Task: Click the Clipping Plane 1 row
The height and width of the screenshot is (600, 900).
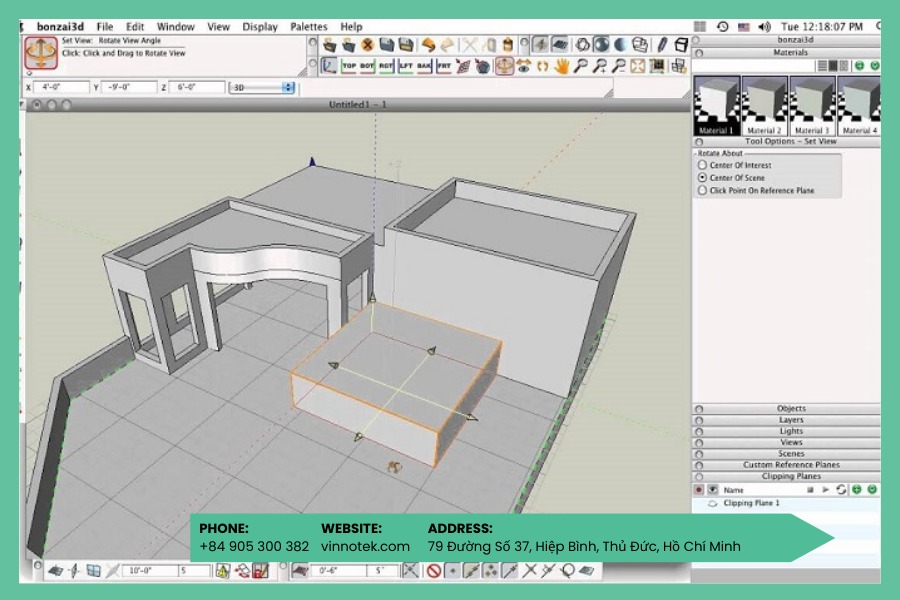Action: [x=786, y=504]
